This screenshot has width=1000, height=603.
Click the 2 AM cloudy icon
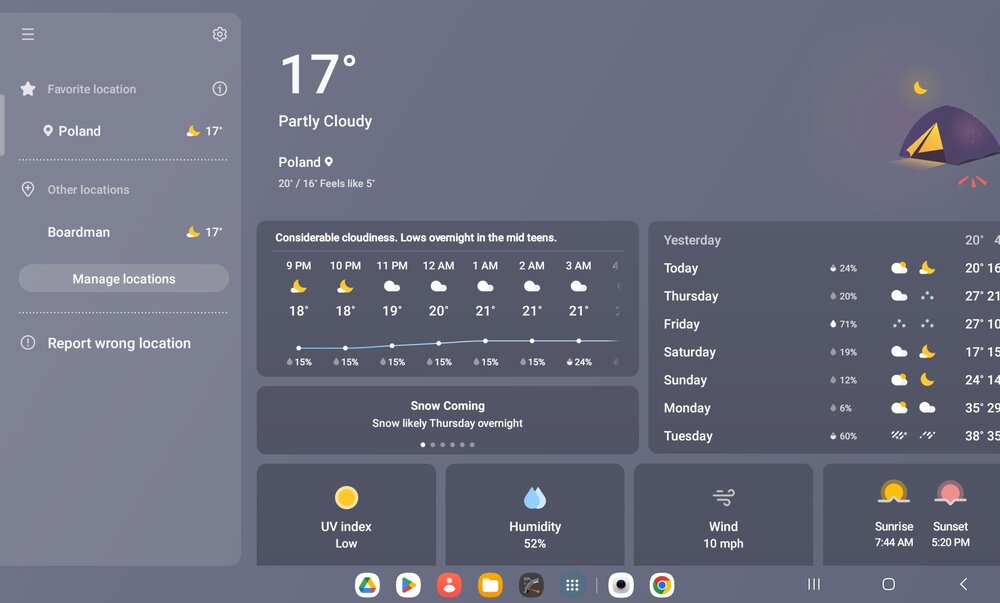532,287
